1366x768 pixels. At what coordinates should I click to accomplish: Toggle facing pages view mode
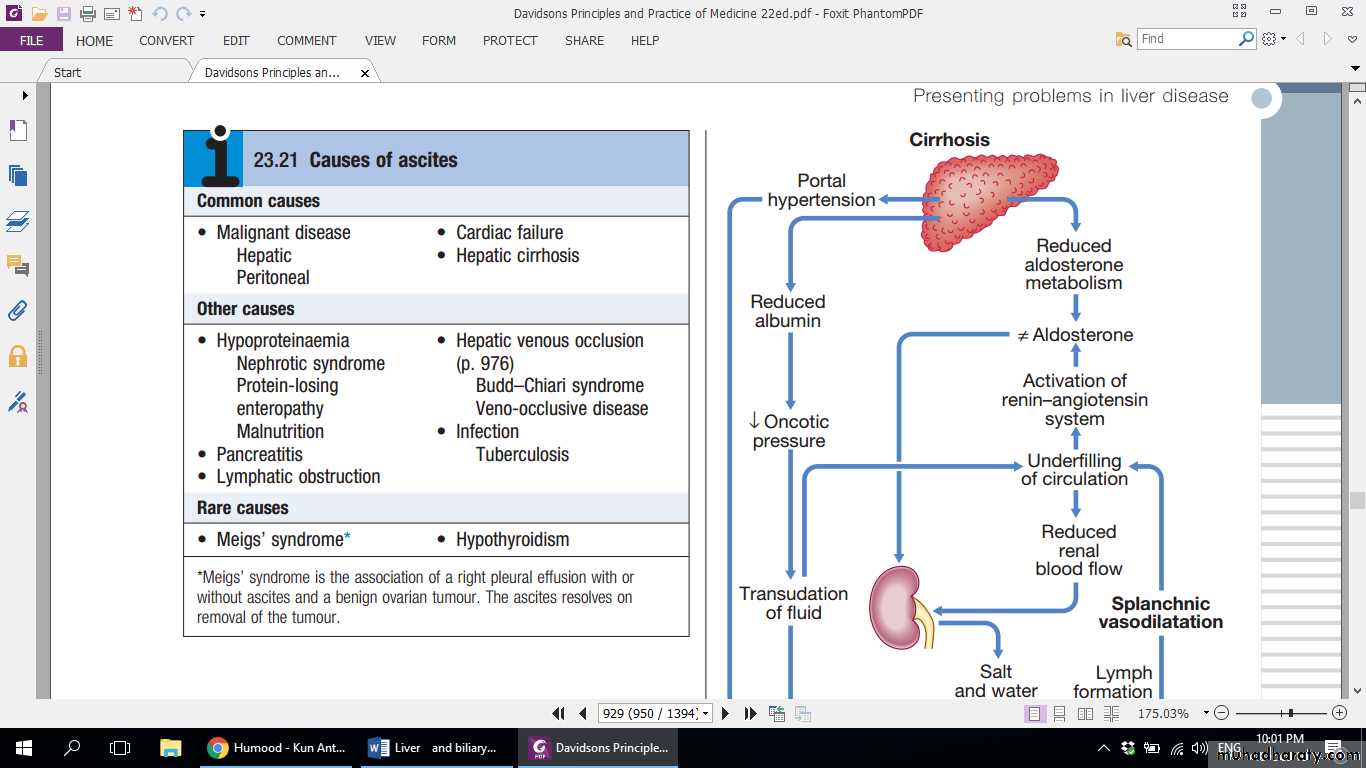(1086, 714)
